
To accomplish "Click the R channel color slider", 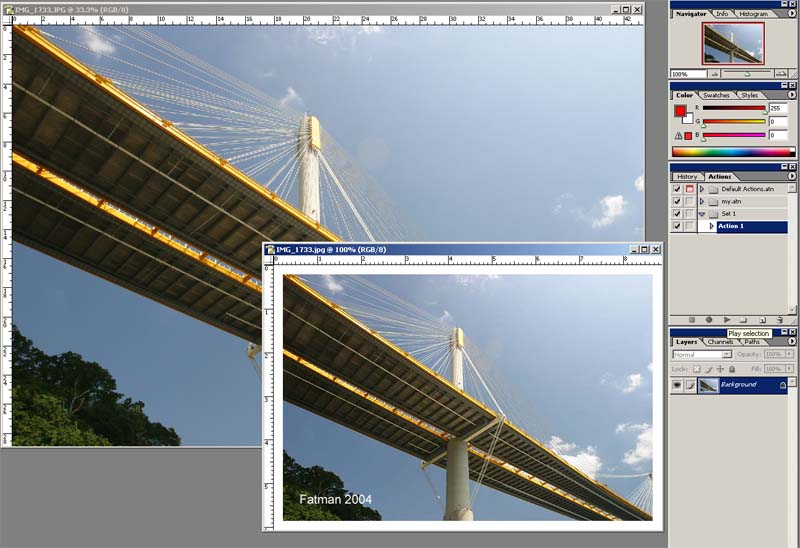I will point(734,108).
